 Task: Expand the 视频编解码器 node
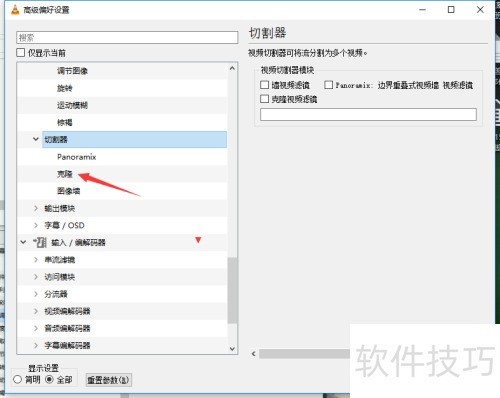click(x=36, y=311)
